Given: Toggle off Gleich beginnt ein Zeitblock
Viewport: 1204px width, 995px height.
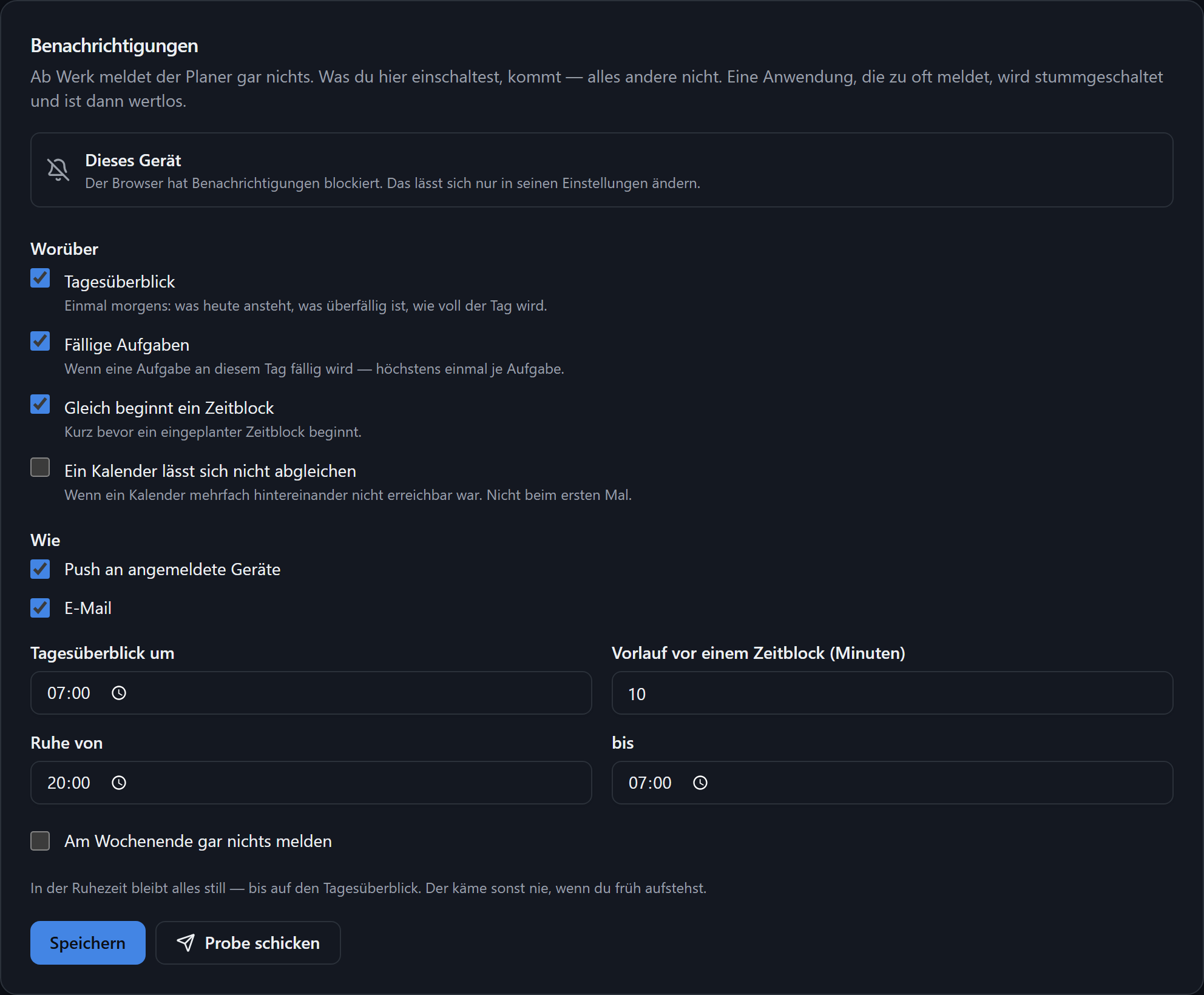Looking at the screenshot, I should tap(40, 405).
